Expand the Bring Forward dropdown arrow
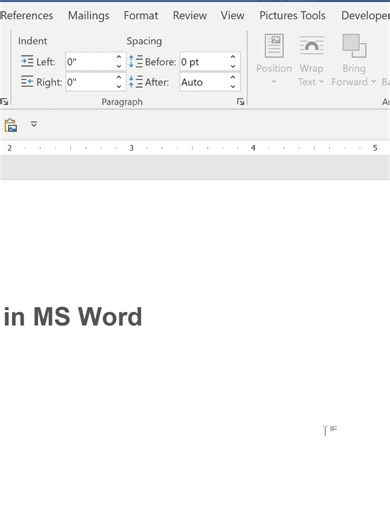This screenshot has width=390, height=520. pyautogui.click(x=374, y=82)
